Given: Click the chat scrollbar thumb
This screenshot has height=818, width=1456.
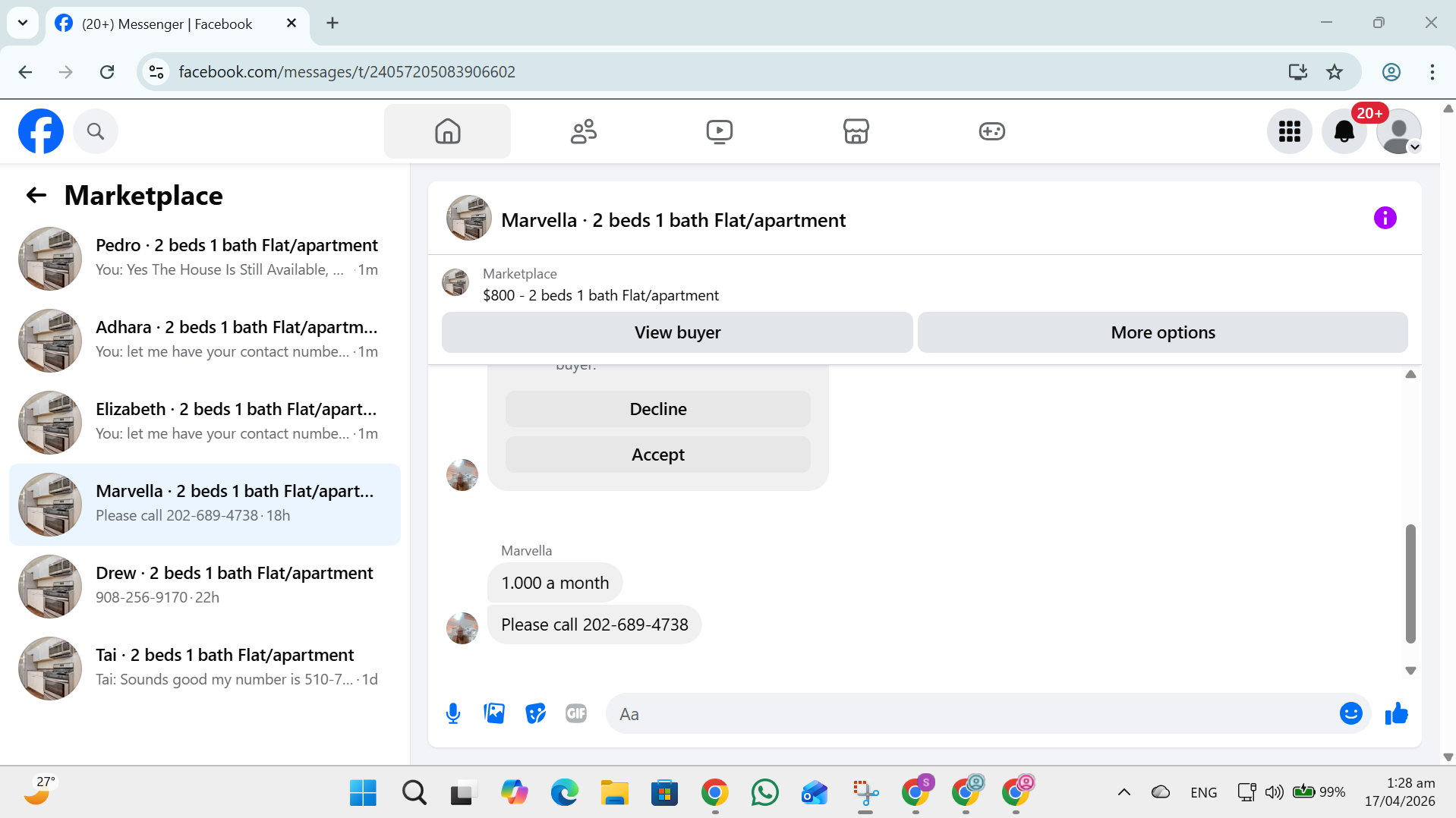Looking at the screenshot, I should pyautogui.click(x=1410, y=584).
